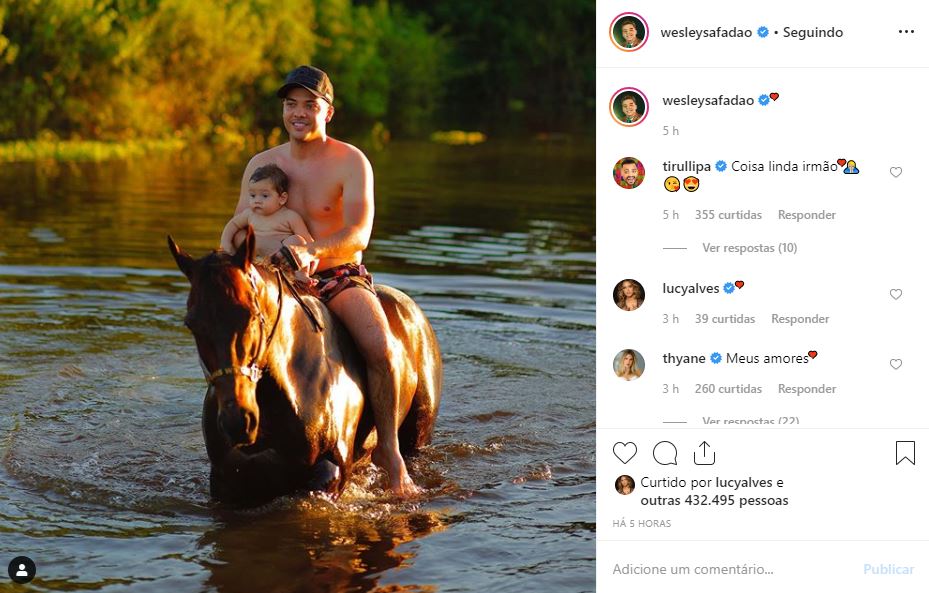
Task: Like tirullipa's comment
Action: (x=896, y=173)
